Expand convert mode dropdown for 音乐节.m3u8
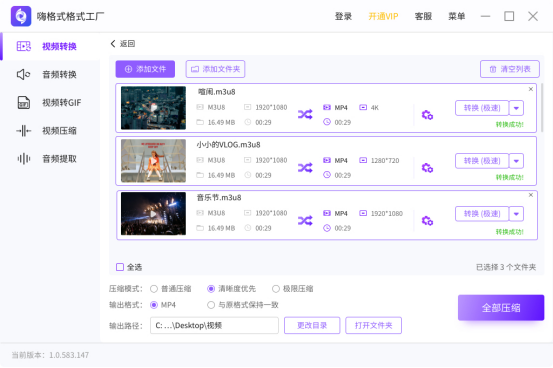Viewport: 553px width, 368px height. pos(516,214)
